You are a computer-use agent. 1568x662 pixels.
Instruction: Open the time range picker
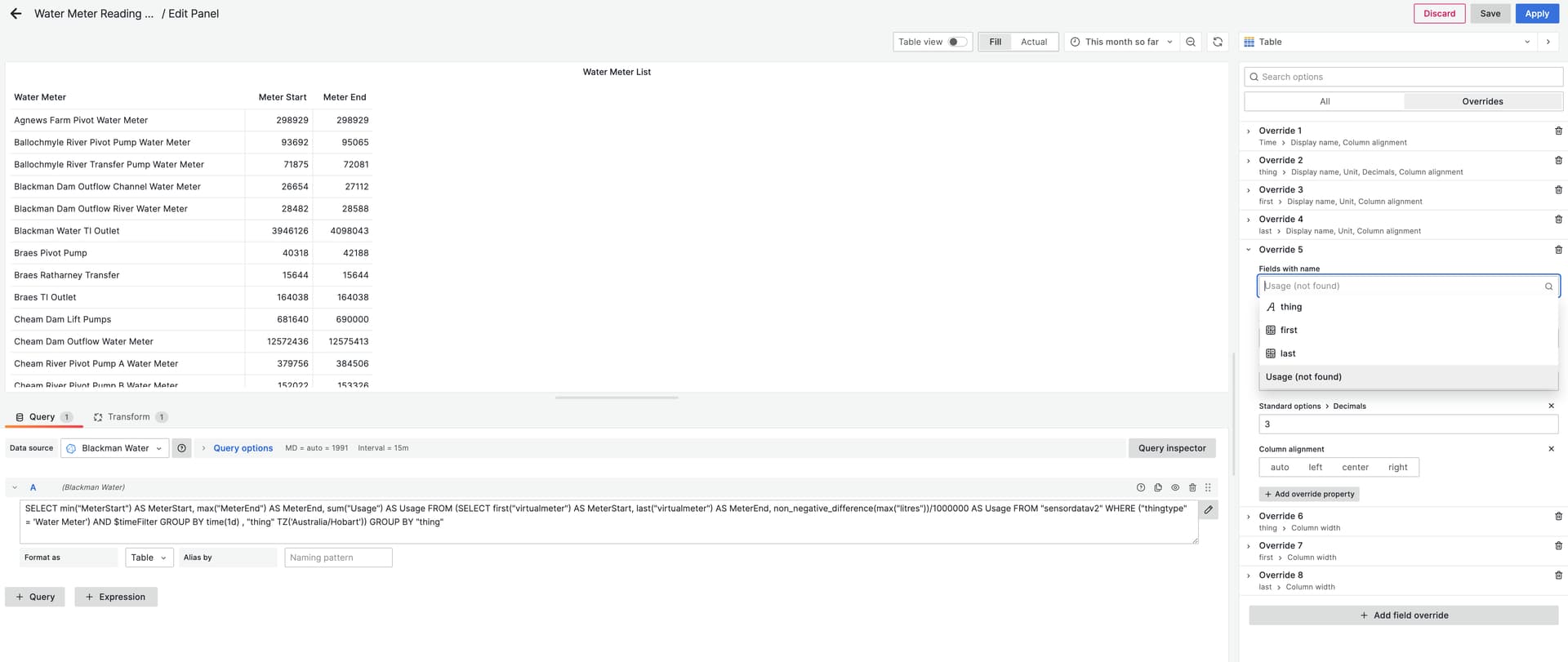[1121, 42]
